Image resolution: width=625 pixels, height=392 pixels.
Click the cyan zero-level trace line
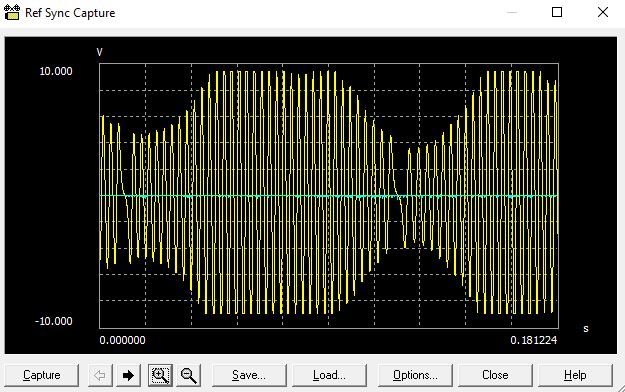tap(328, 196)
